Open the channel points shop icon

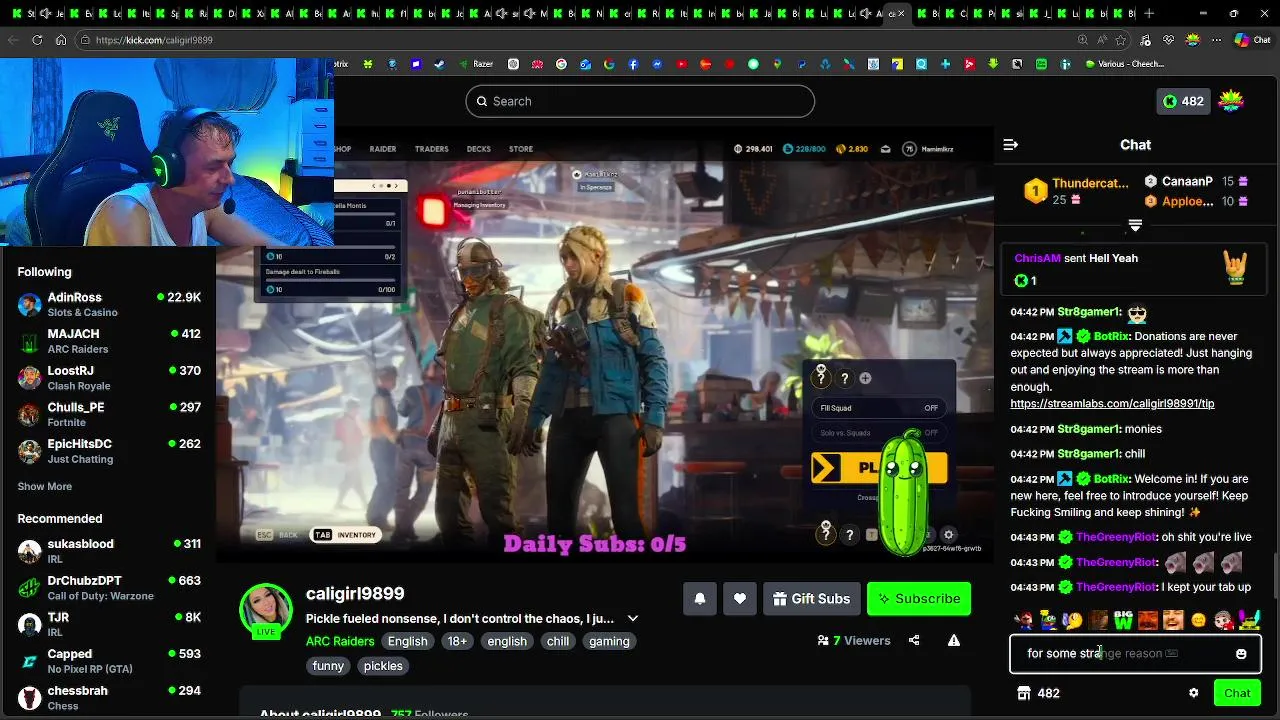point(1024,693)
